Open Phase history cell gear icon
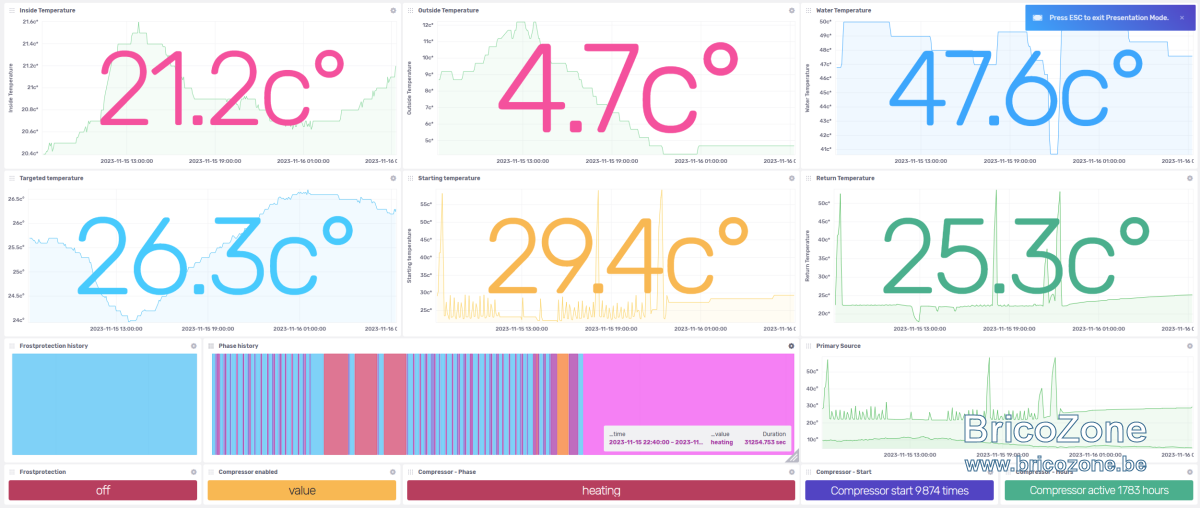Viewport: 1200px width, 508px height. (791, 346)
